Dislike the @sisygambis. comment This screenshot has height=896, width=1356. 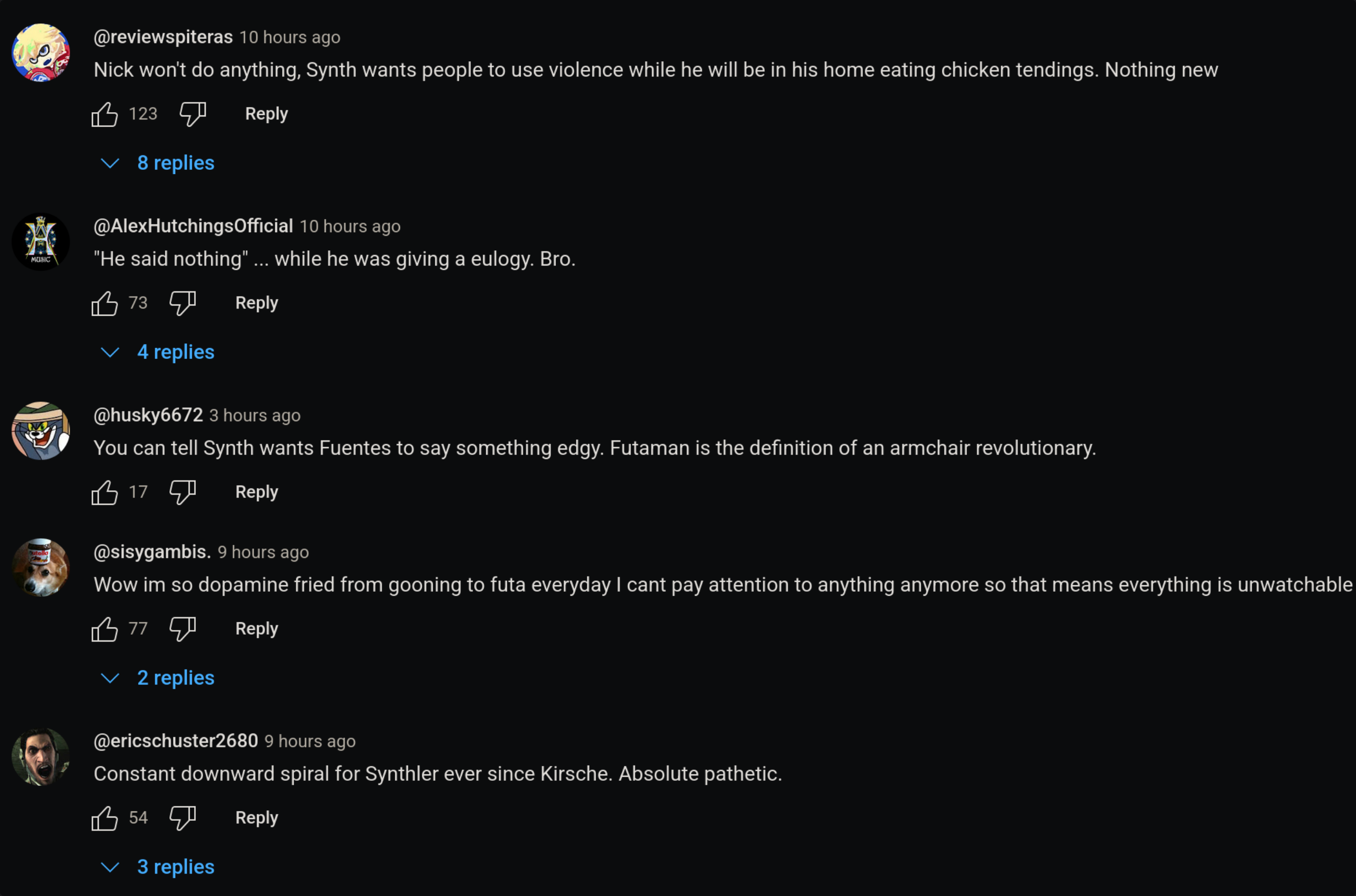(183, 629)
